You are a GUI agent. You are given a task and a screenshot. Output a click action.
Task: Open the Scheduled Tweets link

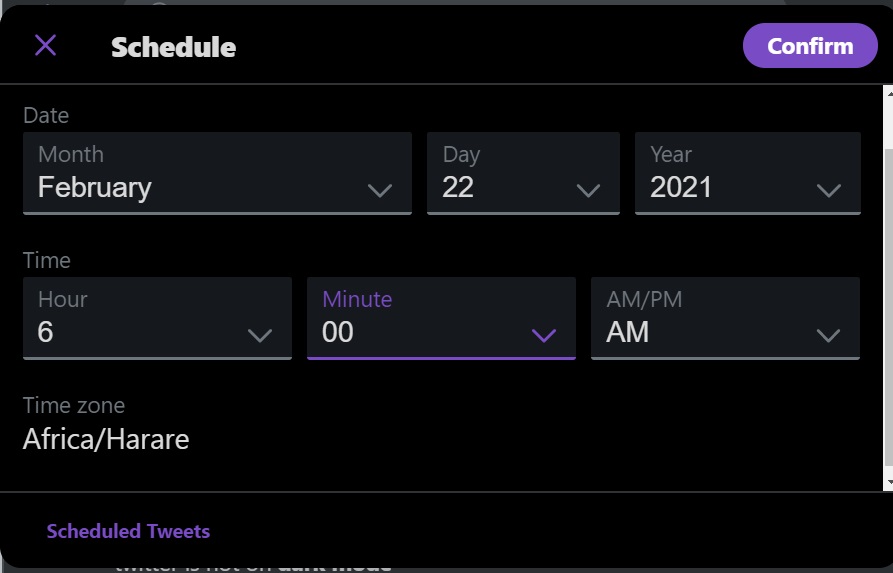point(128,531)
